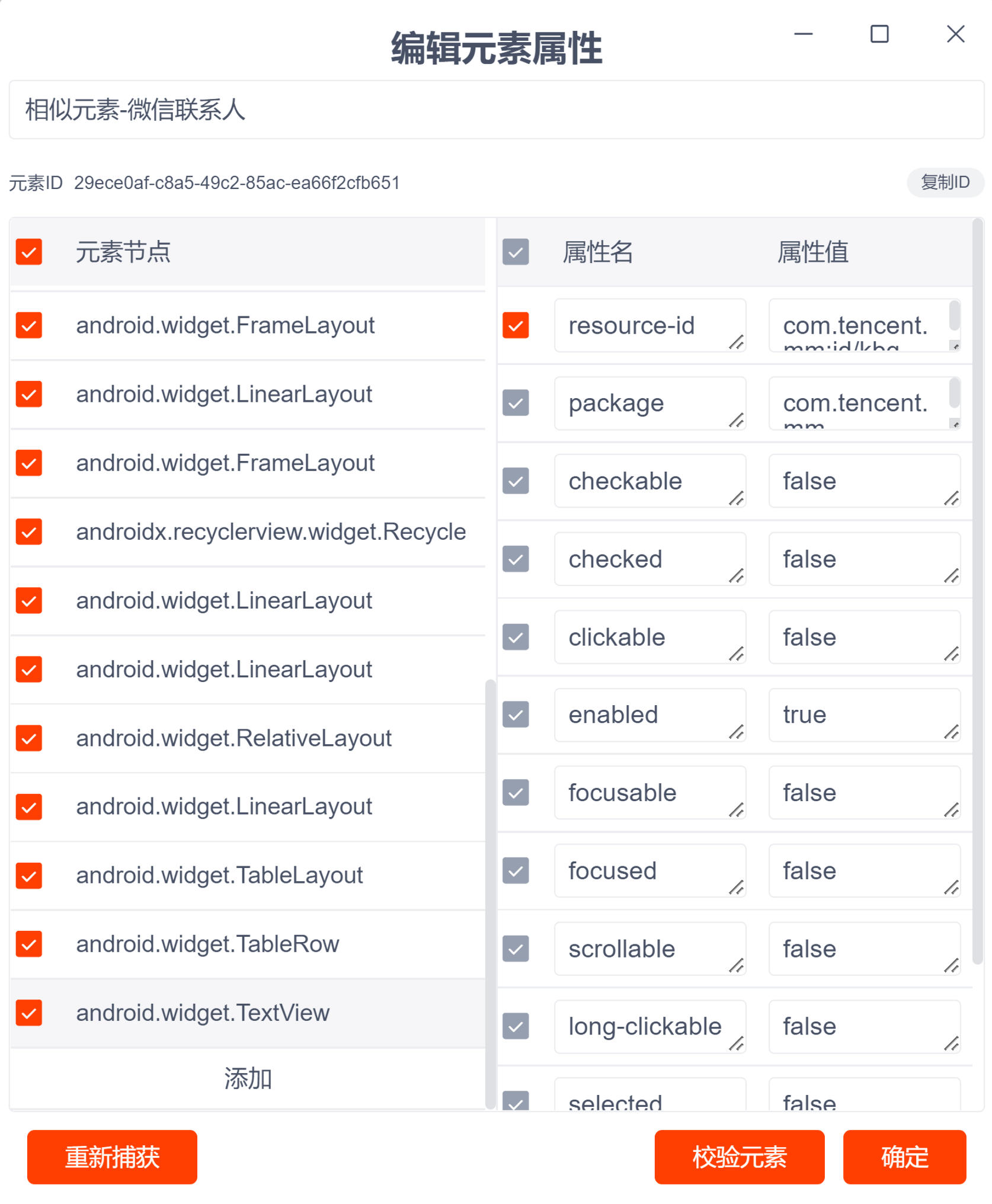Toggle the package attribute checkbox
This screenshot has width=992, height=1204.
coord(515,403)
